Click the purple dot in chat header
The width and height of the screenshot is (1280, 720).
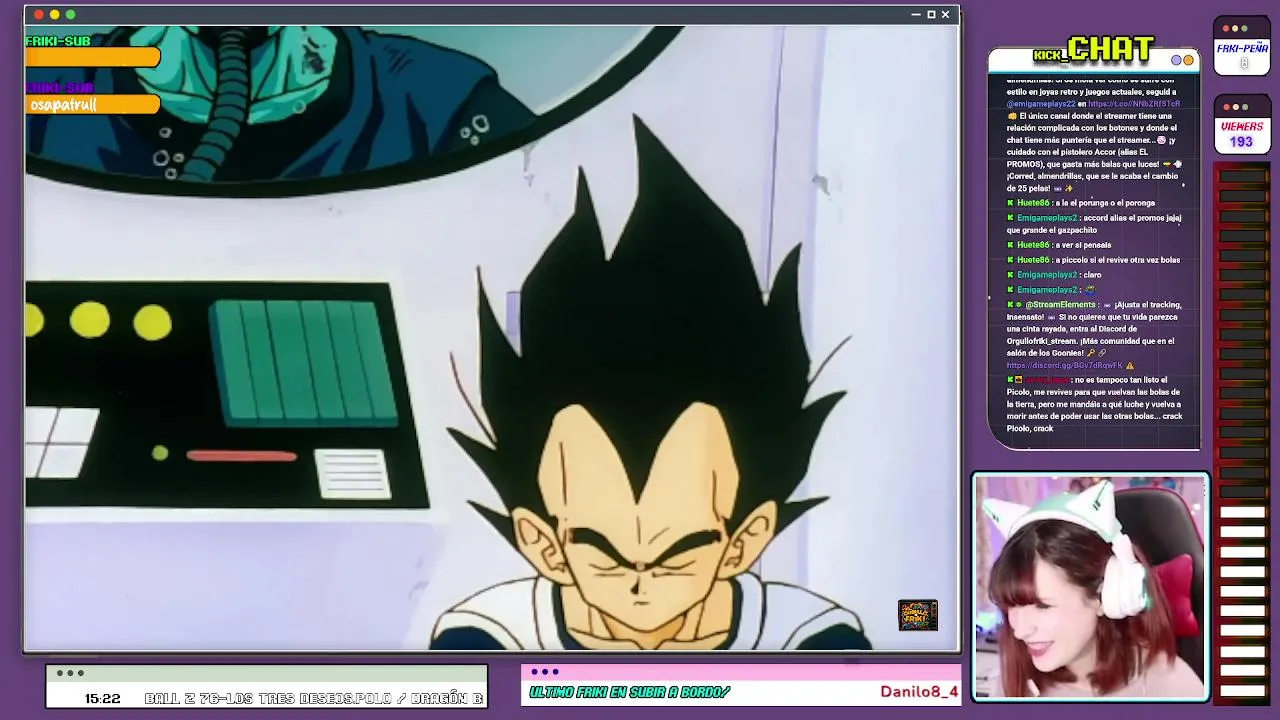pyautogui.click(x=1177, y=60)
